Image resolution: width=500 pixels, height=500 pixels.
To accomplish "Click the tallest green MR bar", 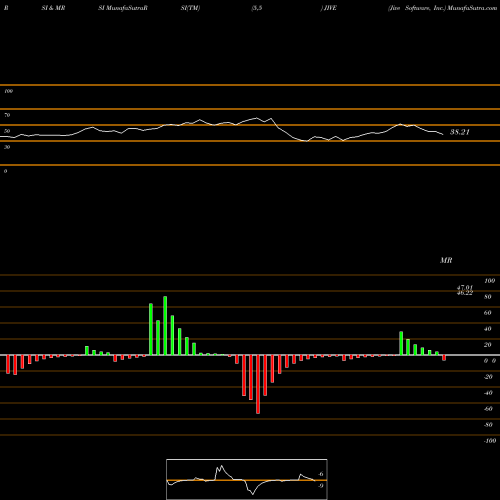I will [165, 326].
